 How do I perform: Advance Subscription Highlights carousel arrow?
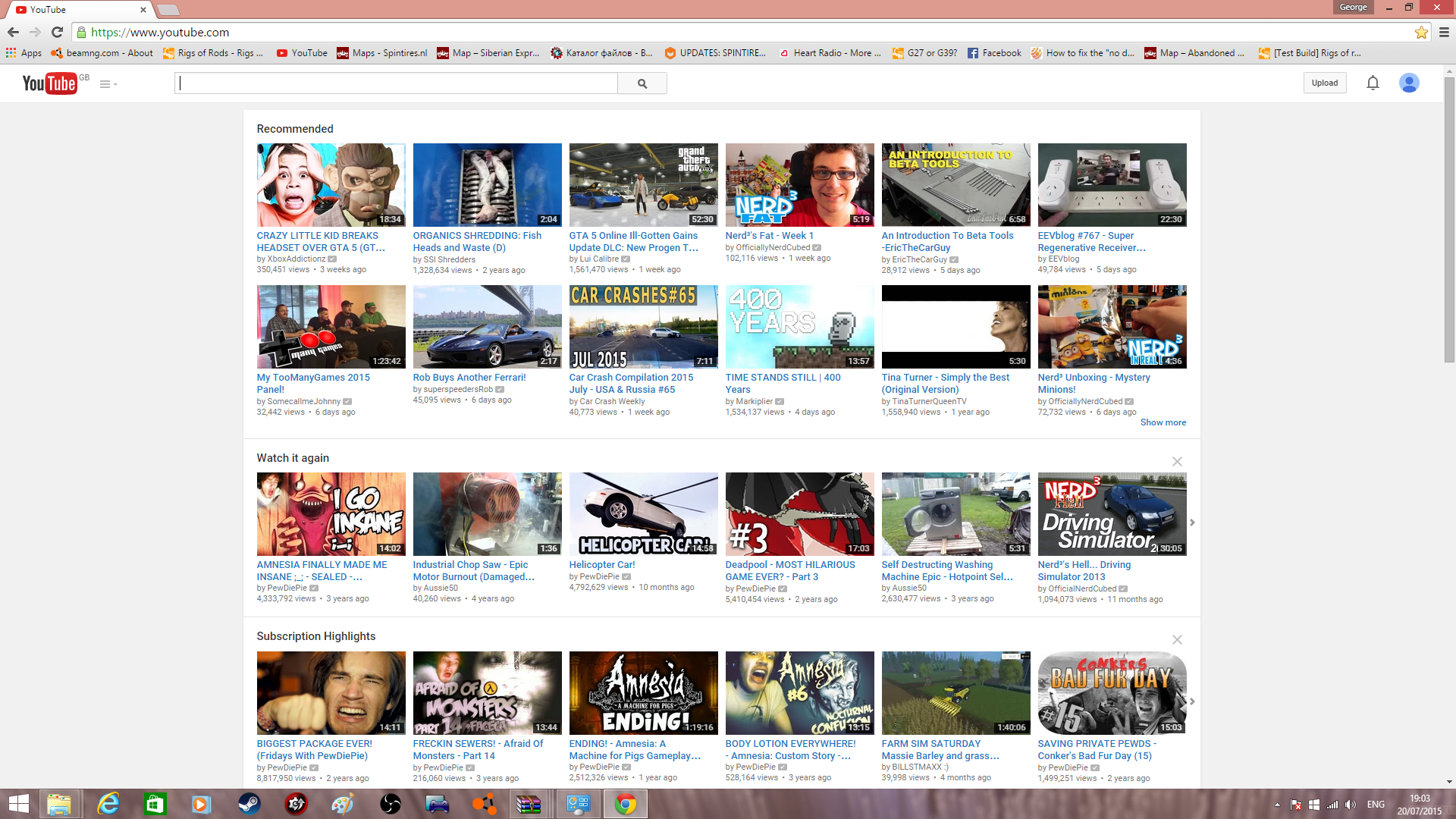tap(1192, 701)
